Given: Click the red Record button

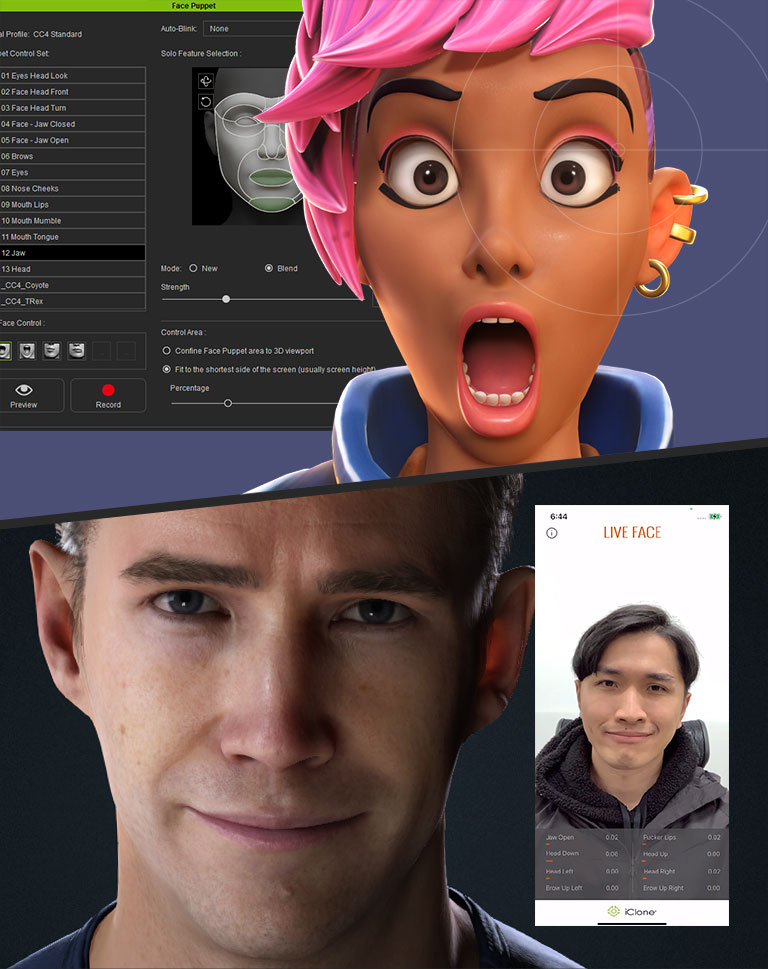Looking at the screenshot, I should [108, 395].
